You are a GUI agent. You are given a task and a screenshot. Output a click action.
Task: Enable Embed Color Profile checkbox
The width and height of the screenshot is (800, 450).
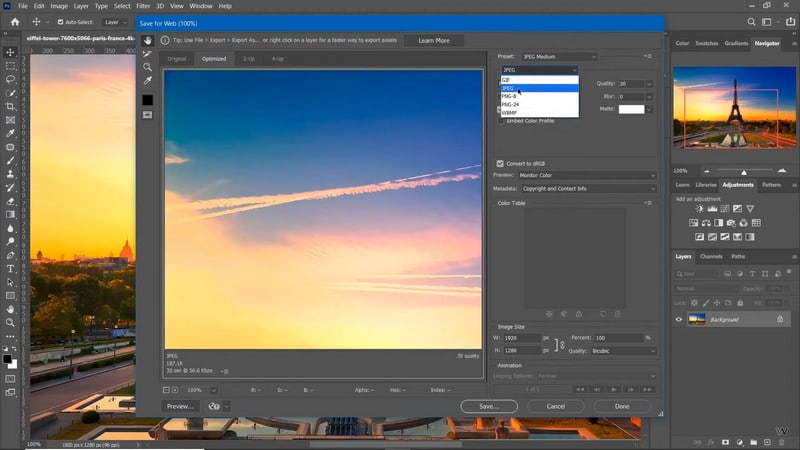[501, 121]
